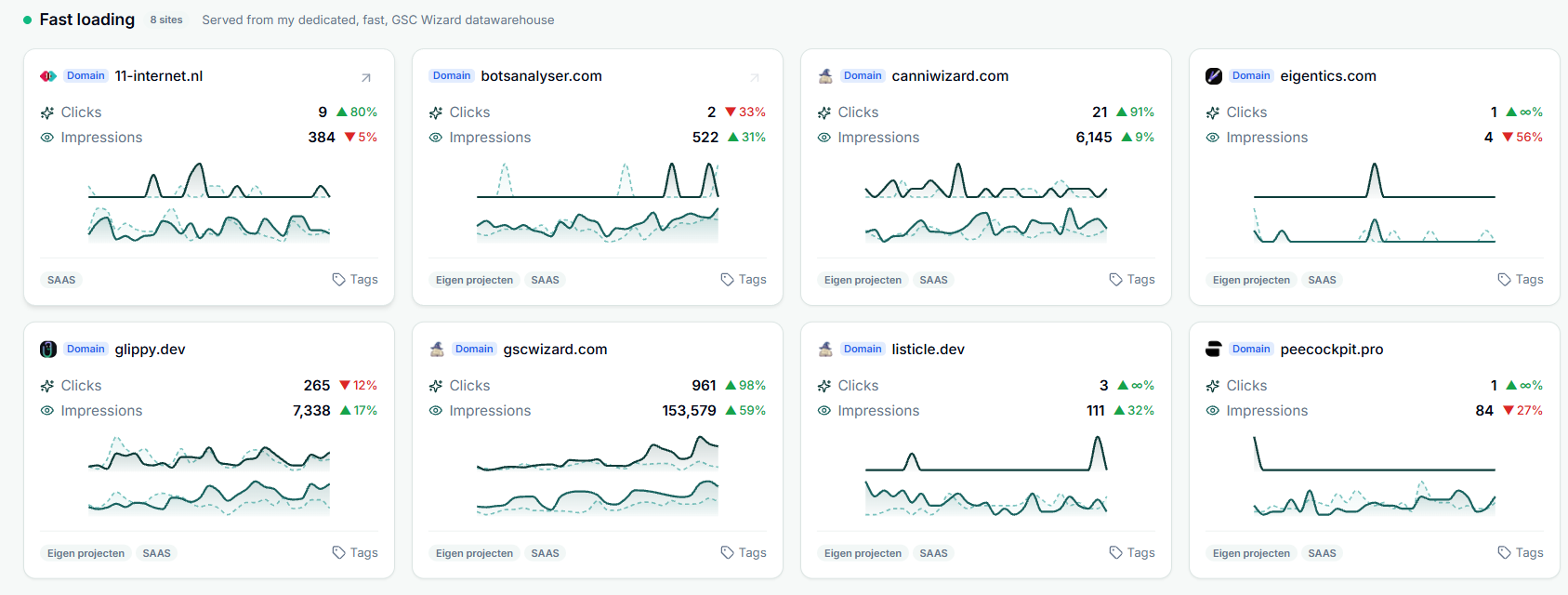Click the 56% impressions decrease on eigentics.com
Image resolution: width=1568 pixels, height=595 pixels.
[x=1522, y=138]
